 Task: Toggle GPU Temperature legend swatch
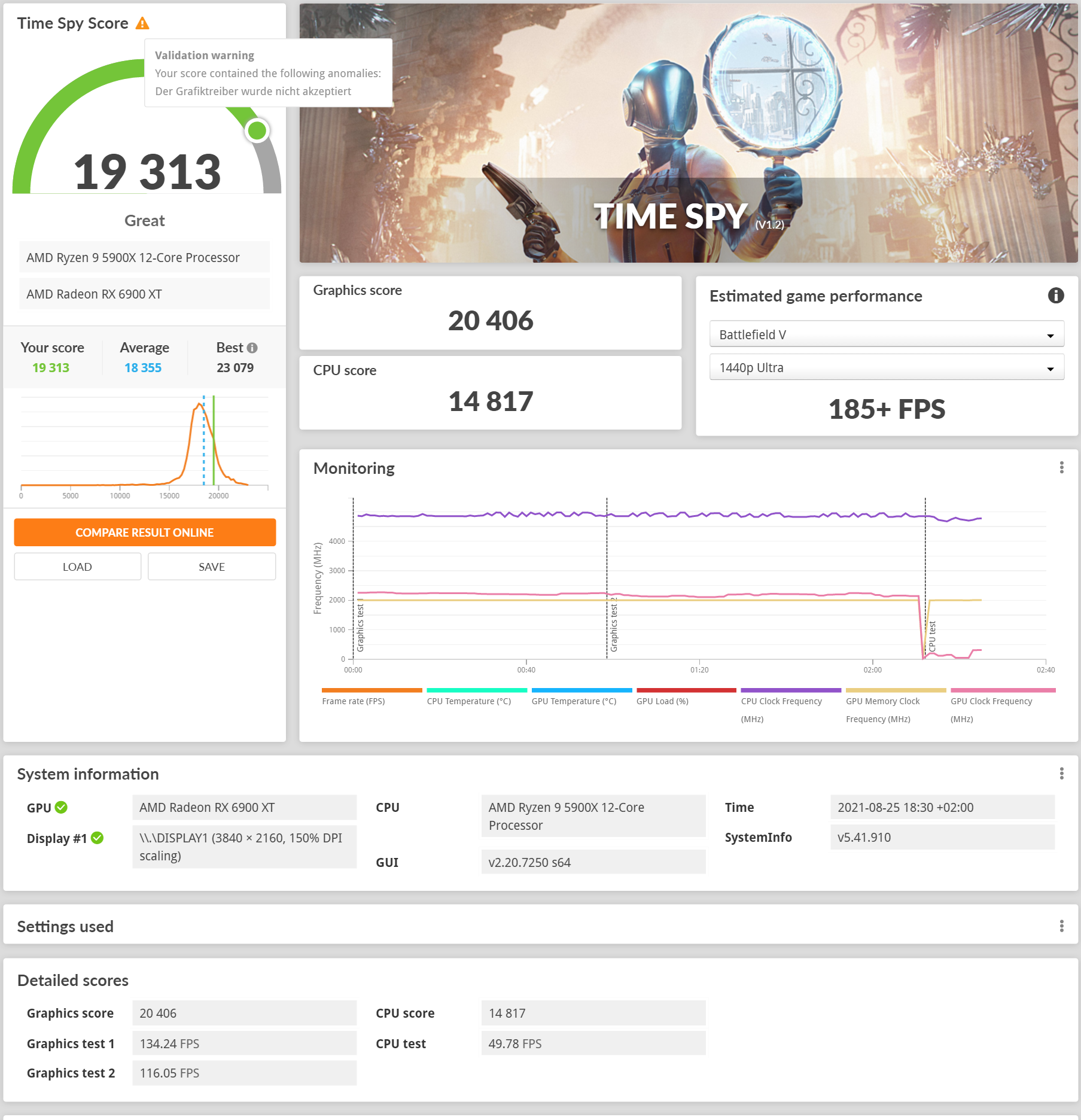click(x=581, y=690)
